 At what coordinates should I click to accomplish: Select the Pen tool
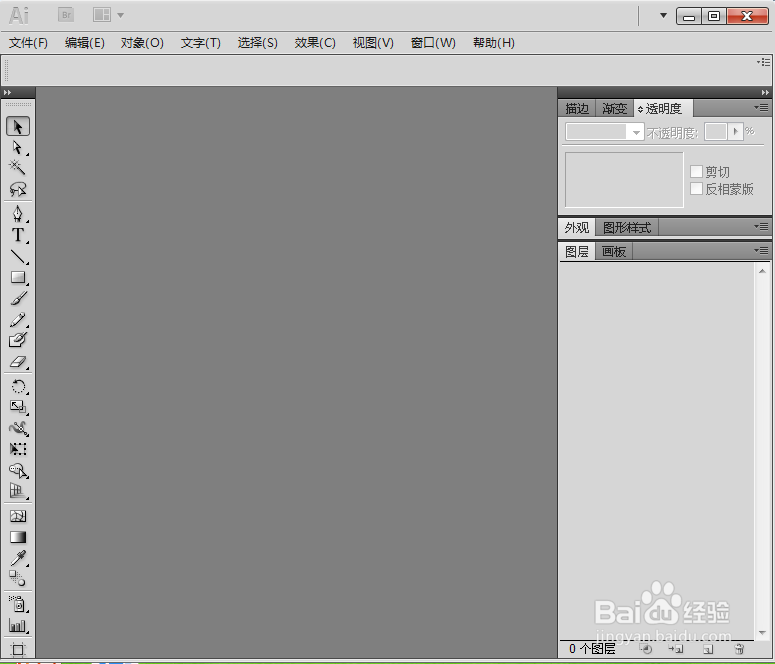point(18,214)
